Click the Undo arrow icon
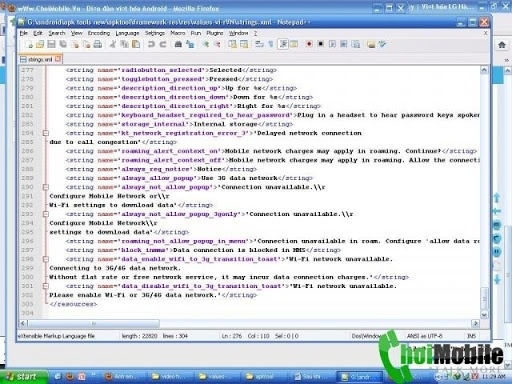 [151, 44]
